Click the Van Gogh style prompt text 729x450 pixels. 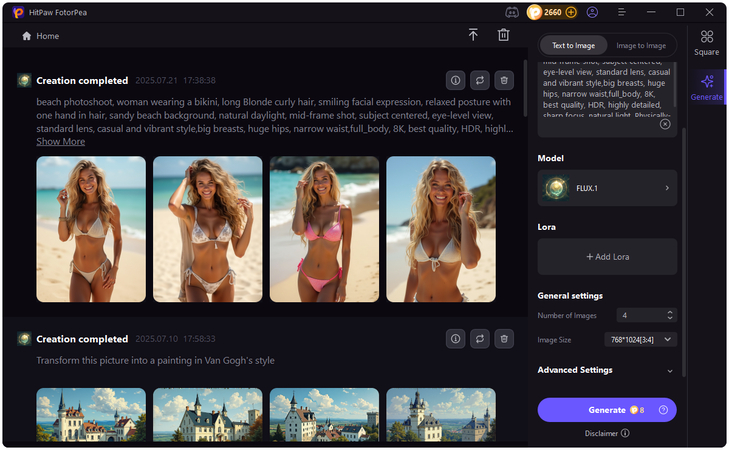pos(155,360)
